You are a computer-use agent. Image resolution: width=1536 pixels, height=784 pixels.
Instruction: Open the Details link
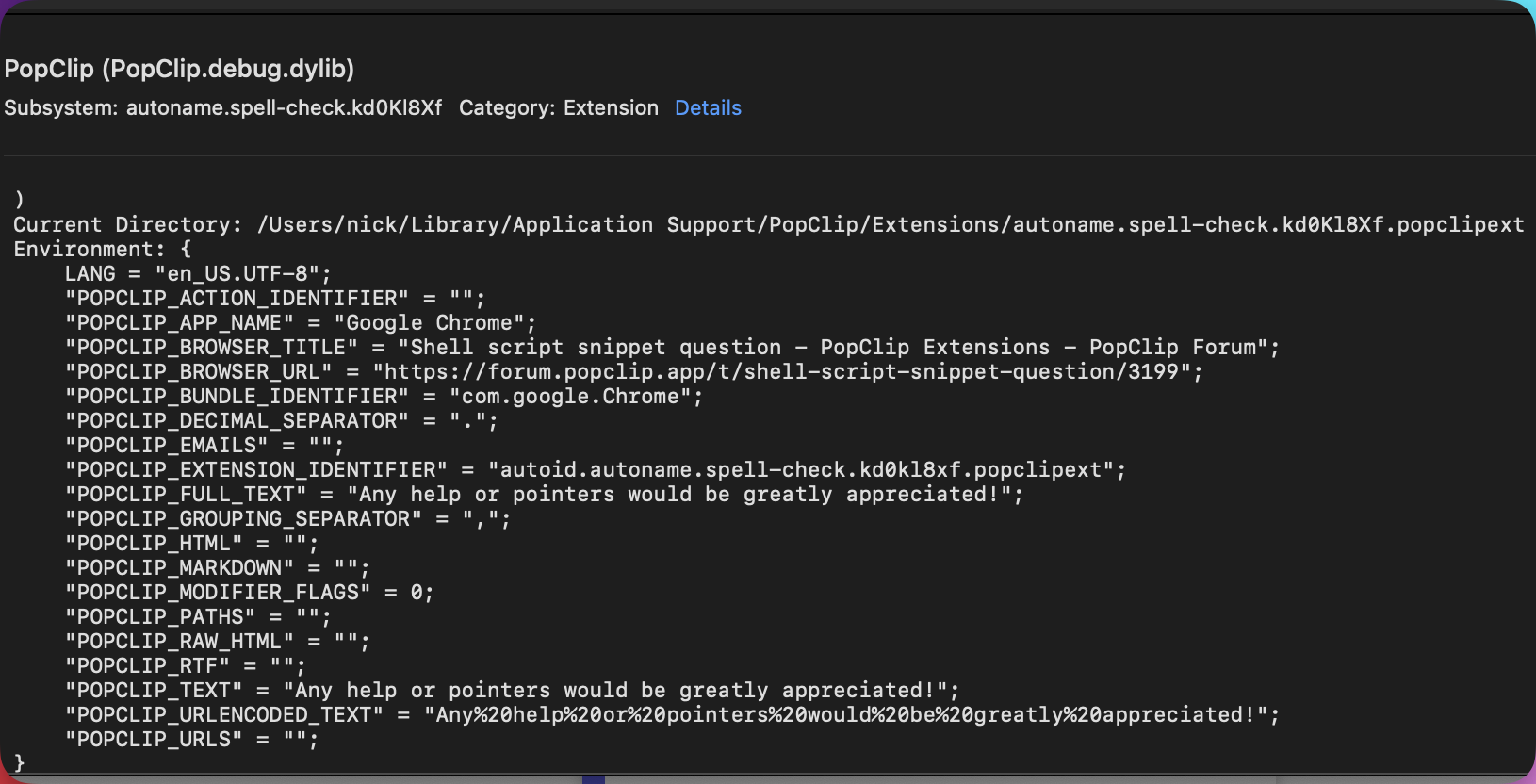[708, 108]
